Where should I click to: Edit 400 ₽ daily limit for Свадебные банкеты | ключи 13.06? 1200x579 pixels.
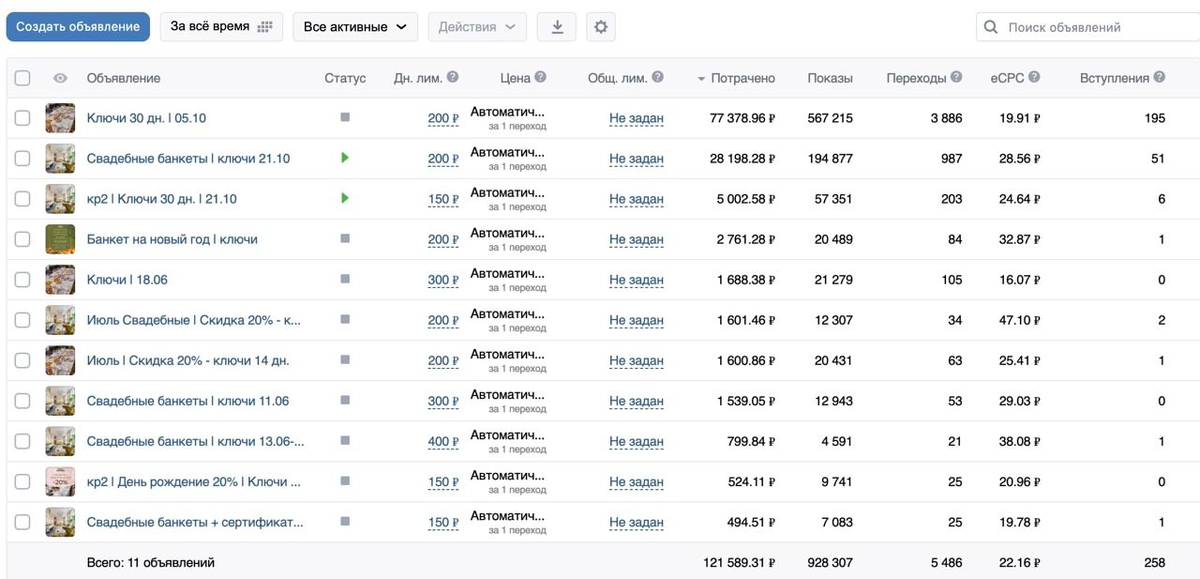443,441
